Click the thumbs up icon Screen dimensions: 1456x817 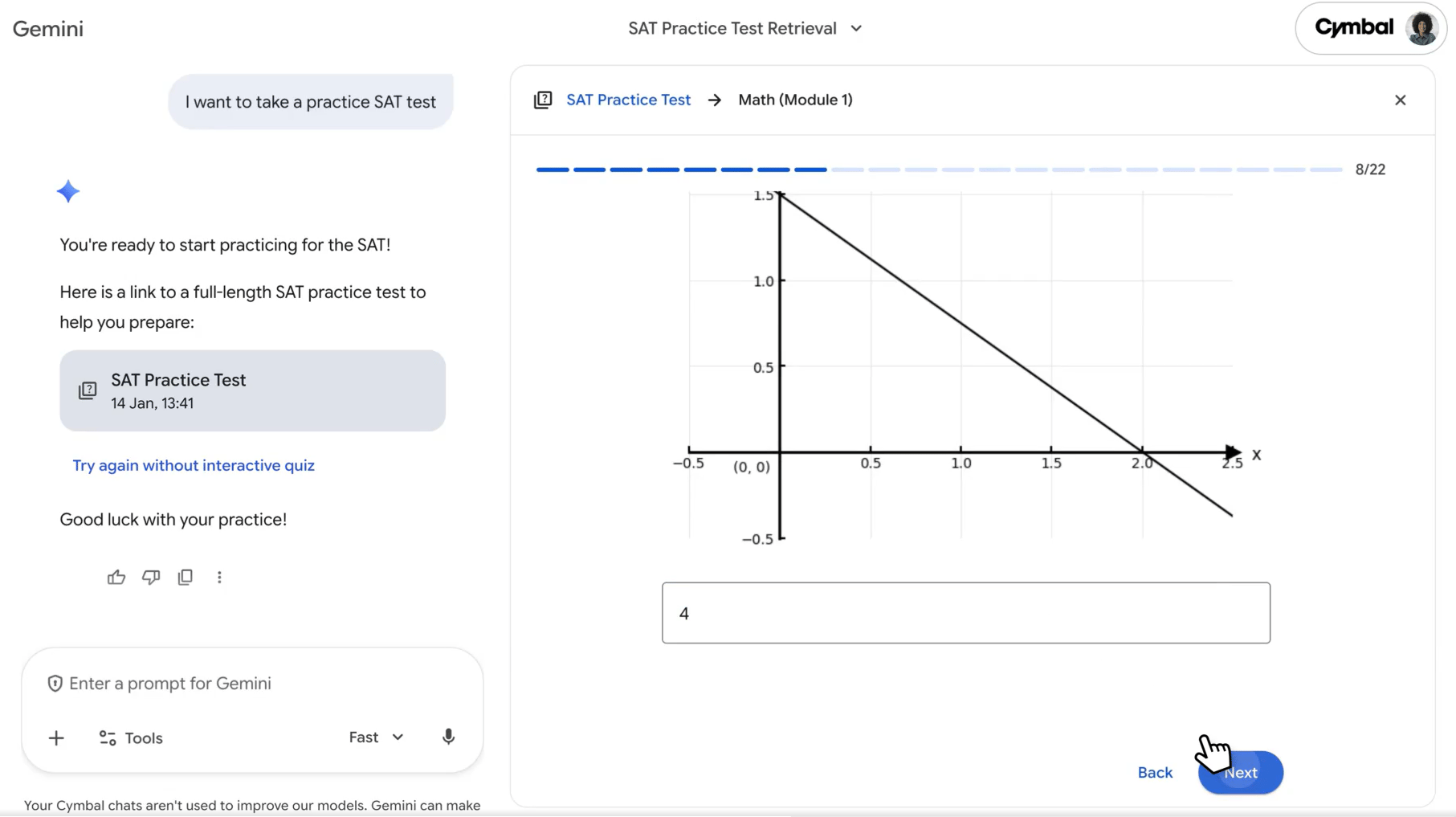coord(116,577)
